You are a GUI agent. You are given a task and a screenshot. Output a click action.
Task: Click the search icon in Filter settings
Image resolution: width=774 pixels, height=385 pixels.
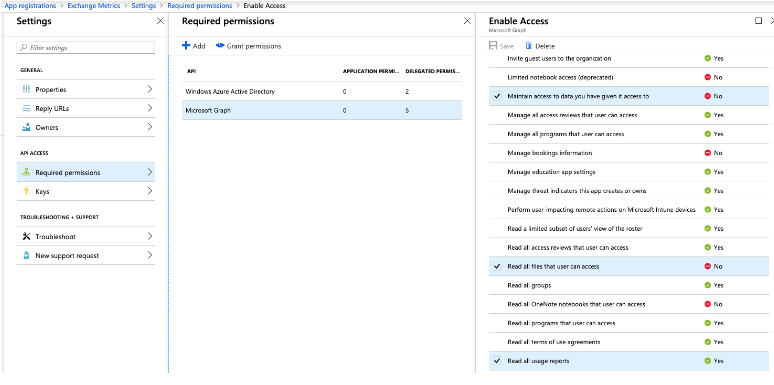click(24, 47)
